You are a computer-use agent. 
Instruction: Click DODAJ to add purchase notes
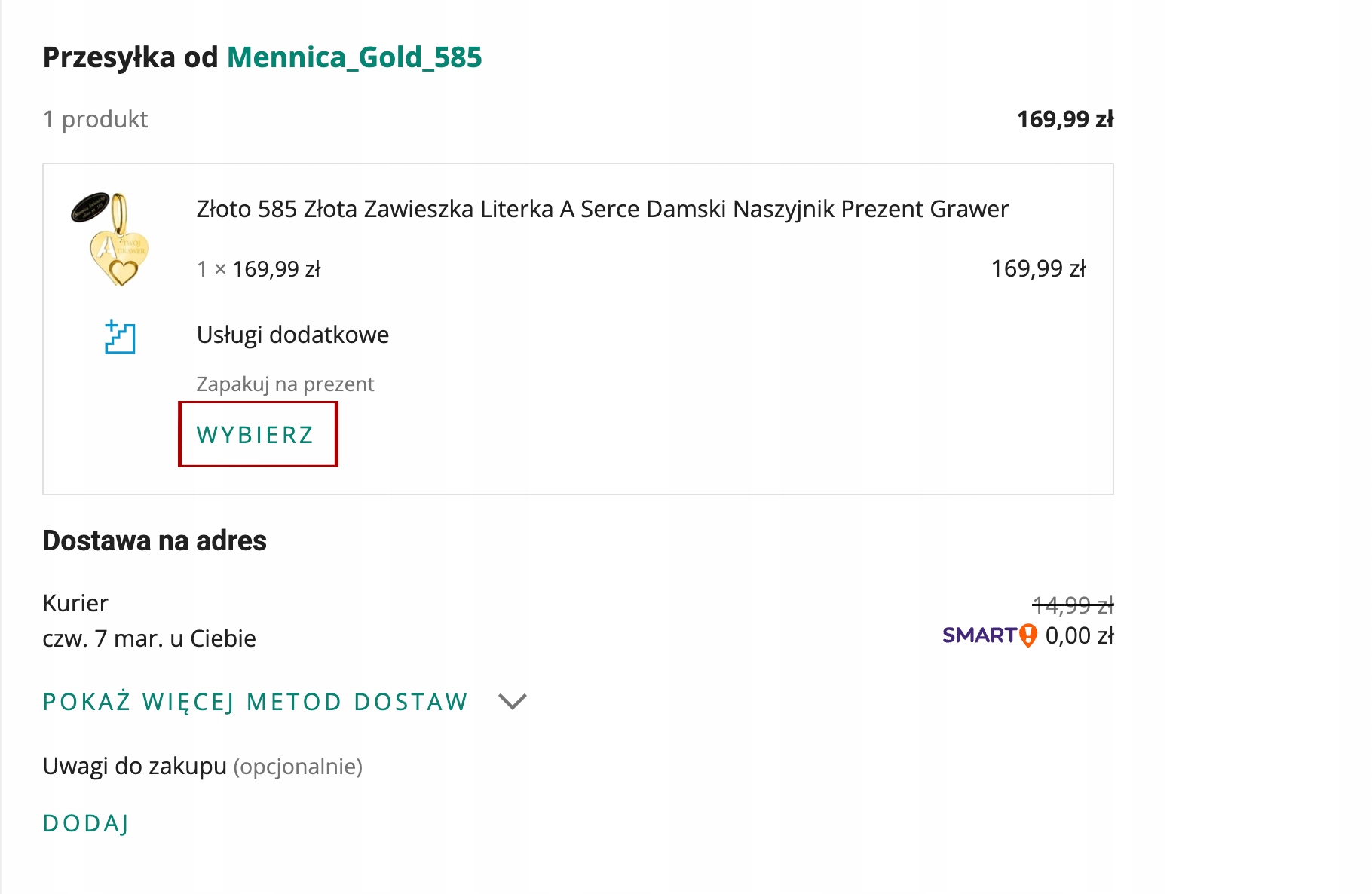[86, 823]
